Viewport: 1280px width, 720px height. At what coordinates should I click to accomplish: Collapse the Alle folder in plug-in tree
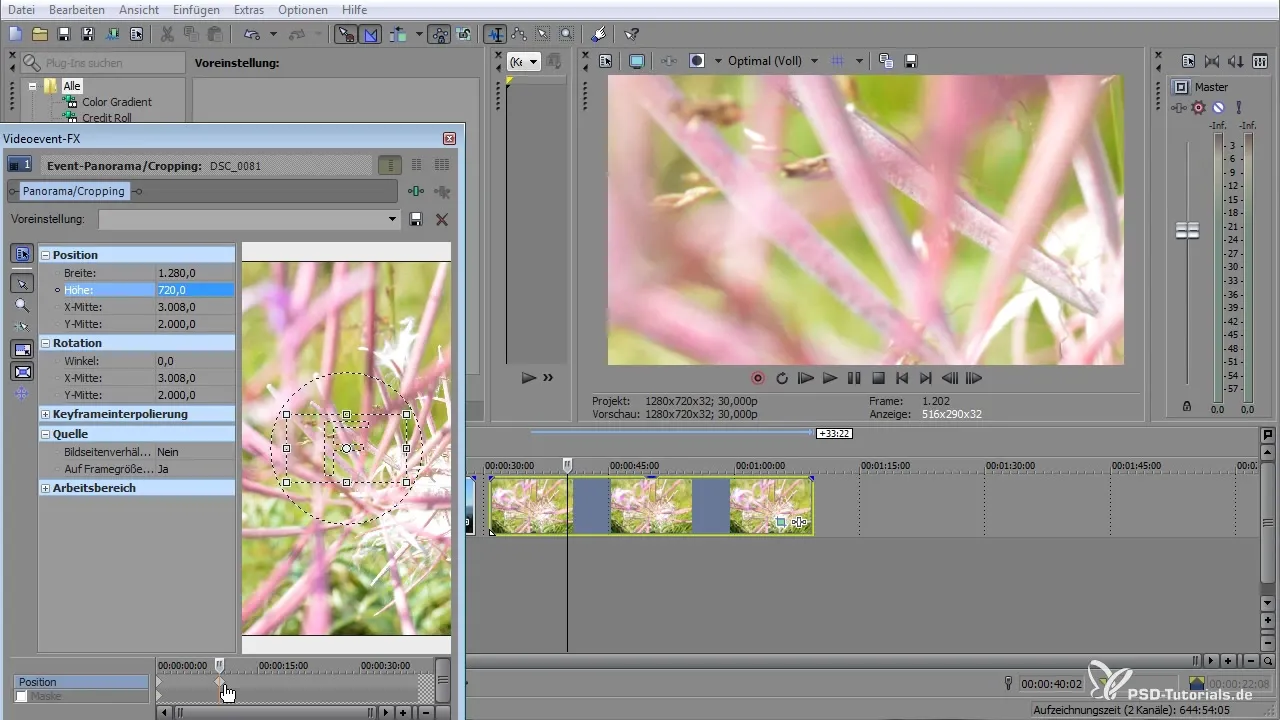pos(33,87)
